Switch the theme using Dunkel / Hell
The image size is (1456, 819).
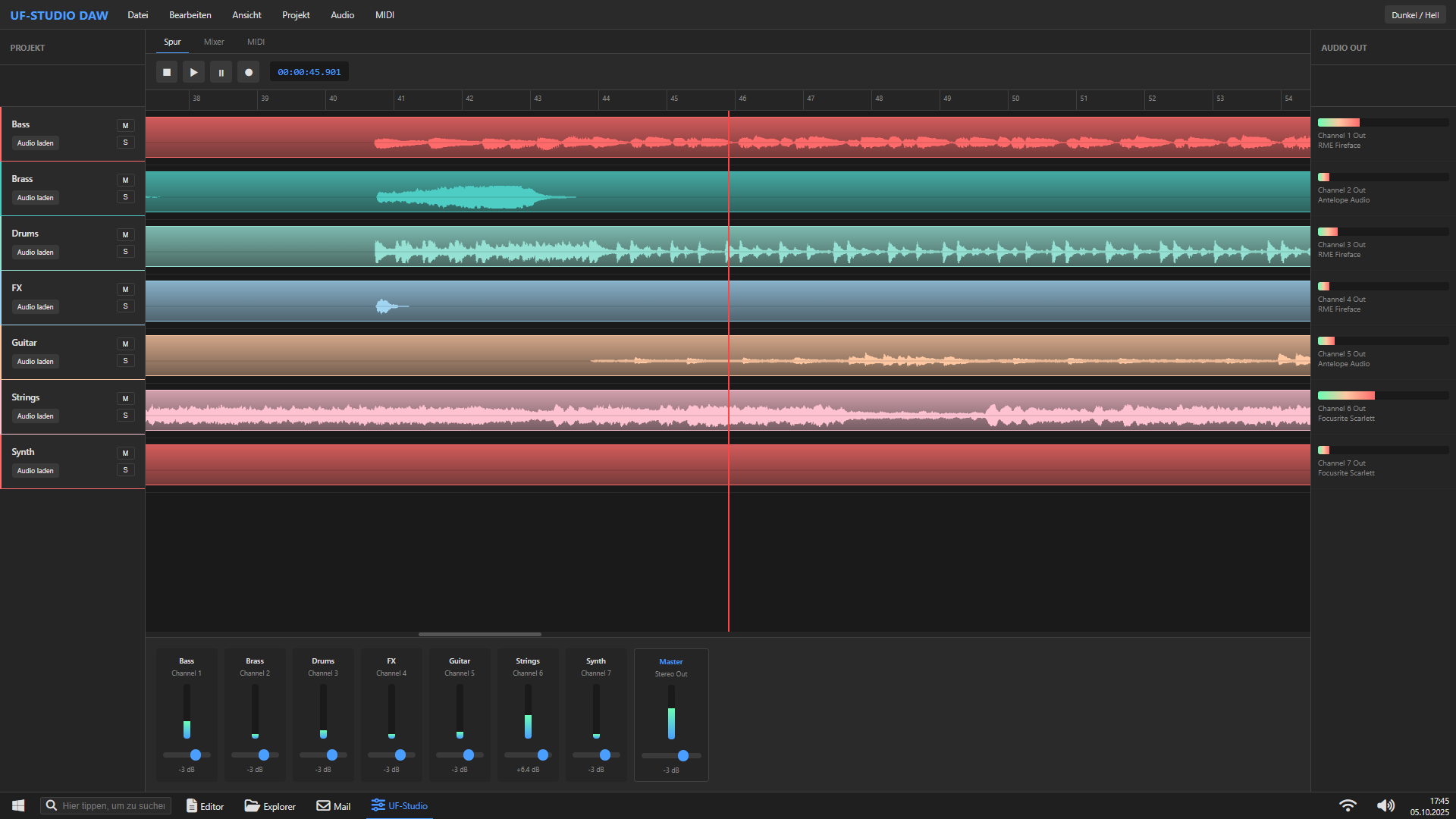pos(1414,14)
